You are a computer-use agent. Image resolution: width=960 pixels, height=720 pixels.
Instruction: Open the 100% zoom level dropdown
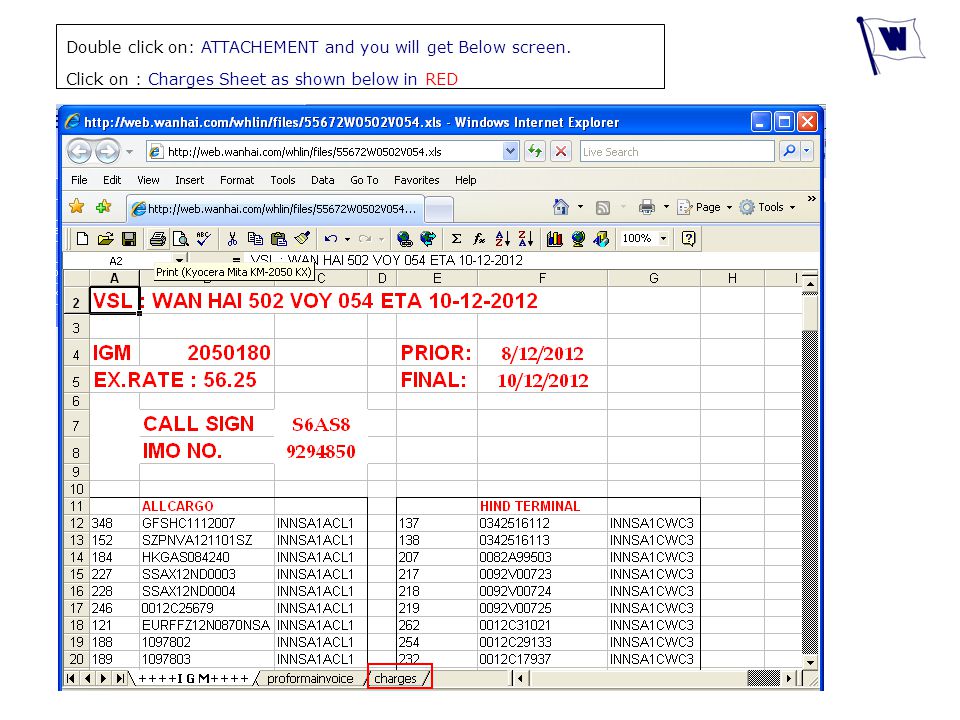pos(663,239)
